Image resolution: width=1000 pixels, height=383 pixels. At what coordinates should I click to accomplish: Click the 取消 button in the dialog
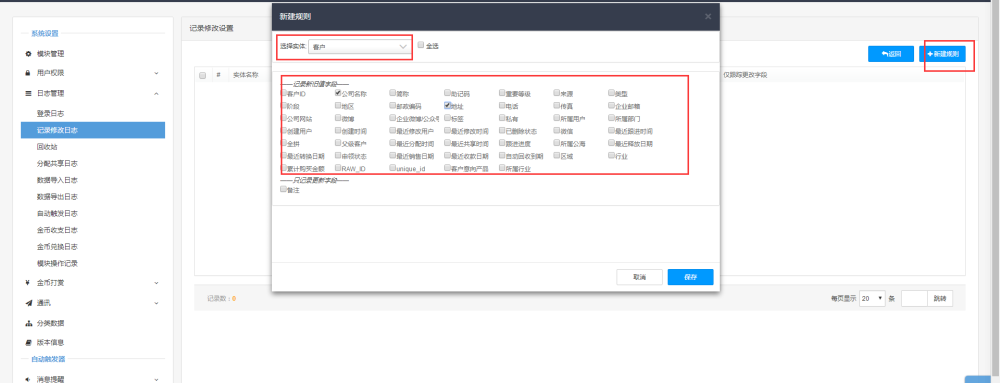(639, 277)
